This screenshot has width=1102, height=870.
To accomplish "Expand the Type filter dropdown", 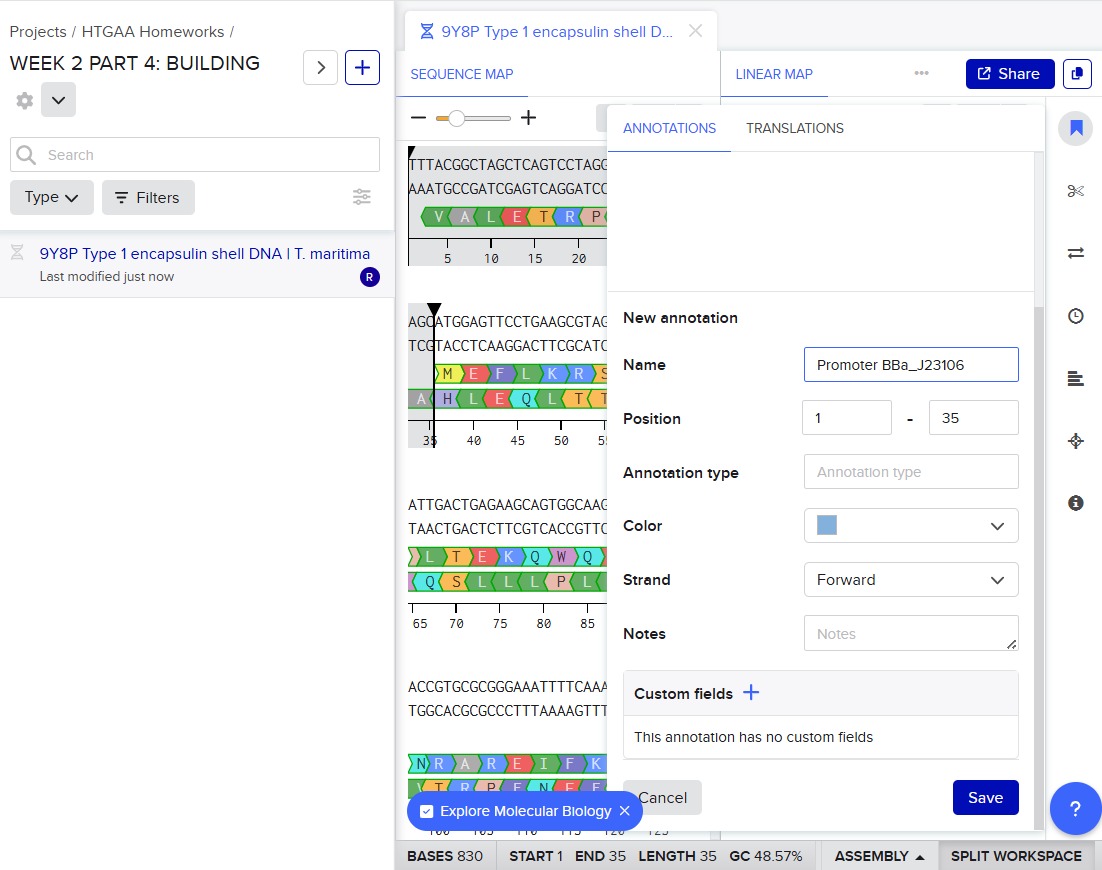I will point(52,198).
